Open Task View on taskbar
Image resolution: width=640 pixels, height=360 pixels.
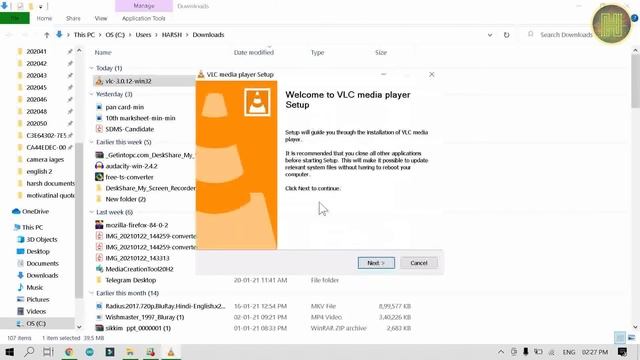48,352
